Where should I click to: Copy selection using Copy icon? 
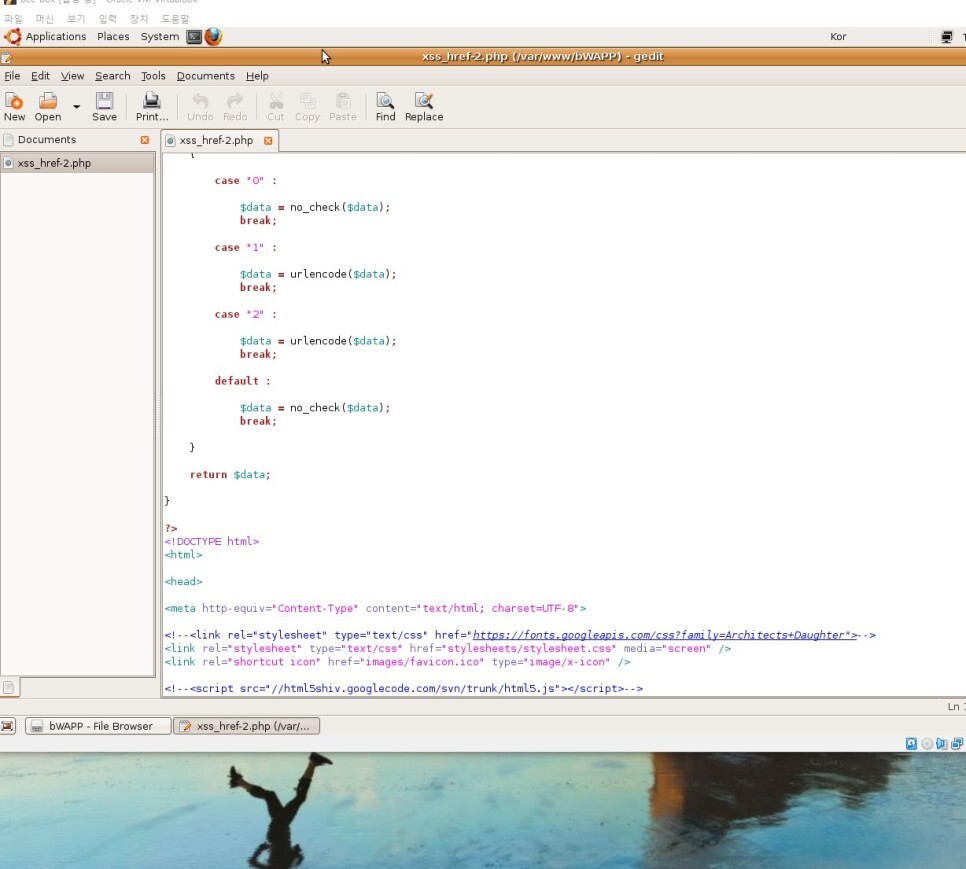coord(307,107)
